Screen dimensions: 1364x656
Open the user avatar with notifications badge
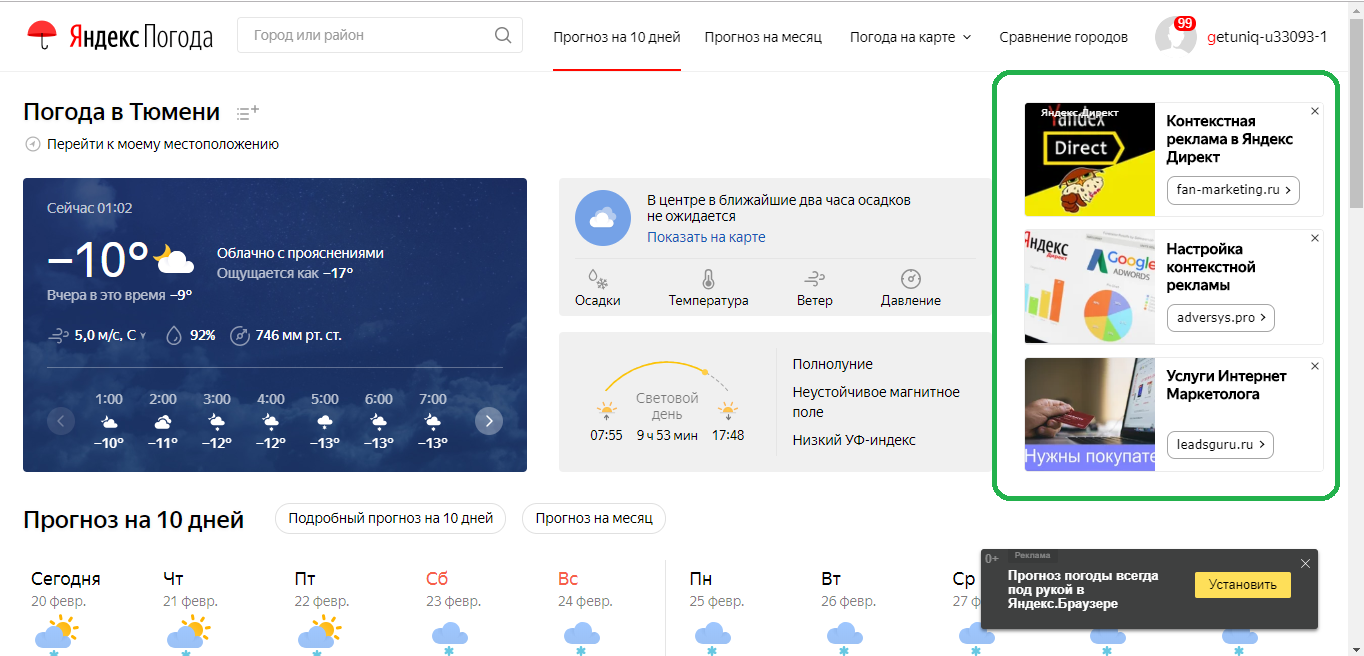pos(1175,36)
